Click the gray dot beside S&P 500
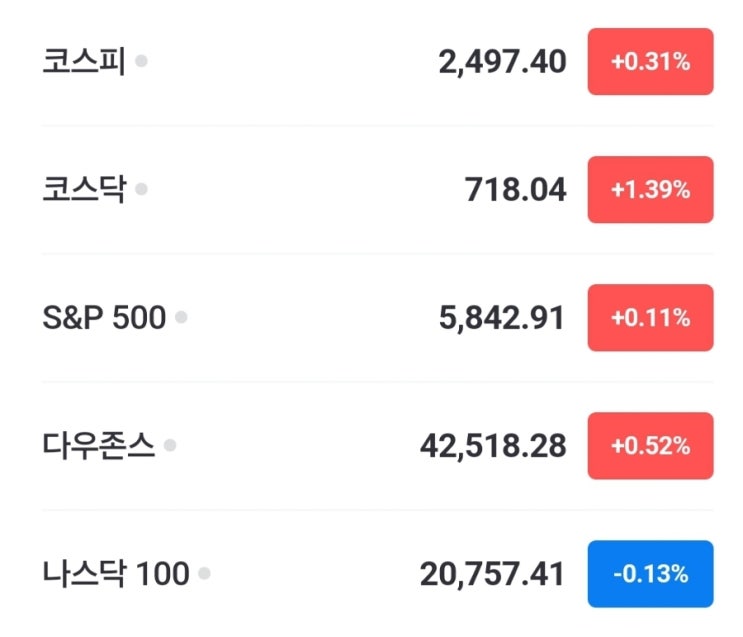 (181, 318)
